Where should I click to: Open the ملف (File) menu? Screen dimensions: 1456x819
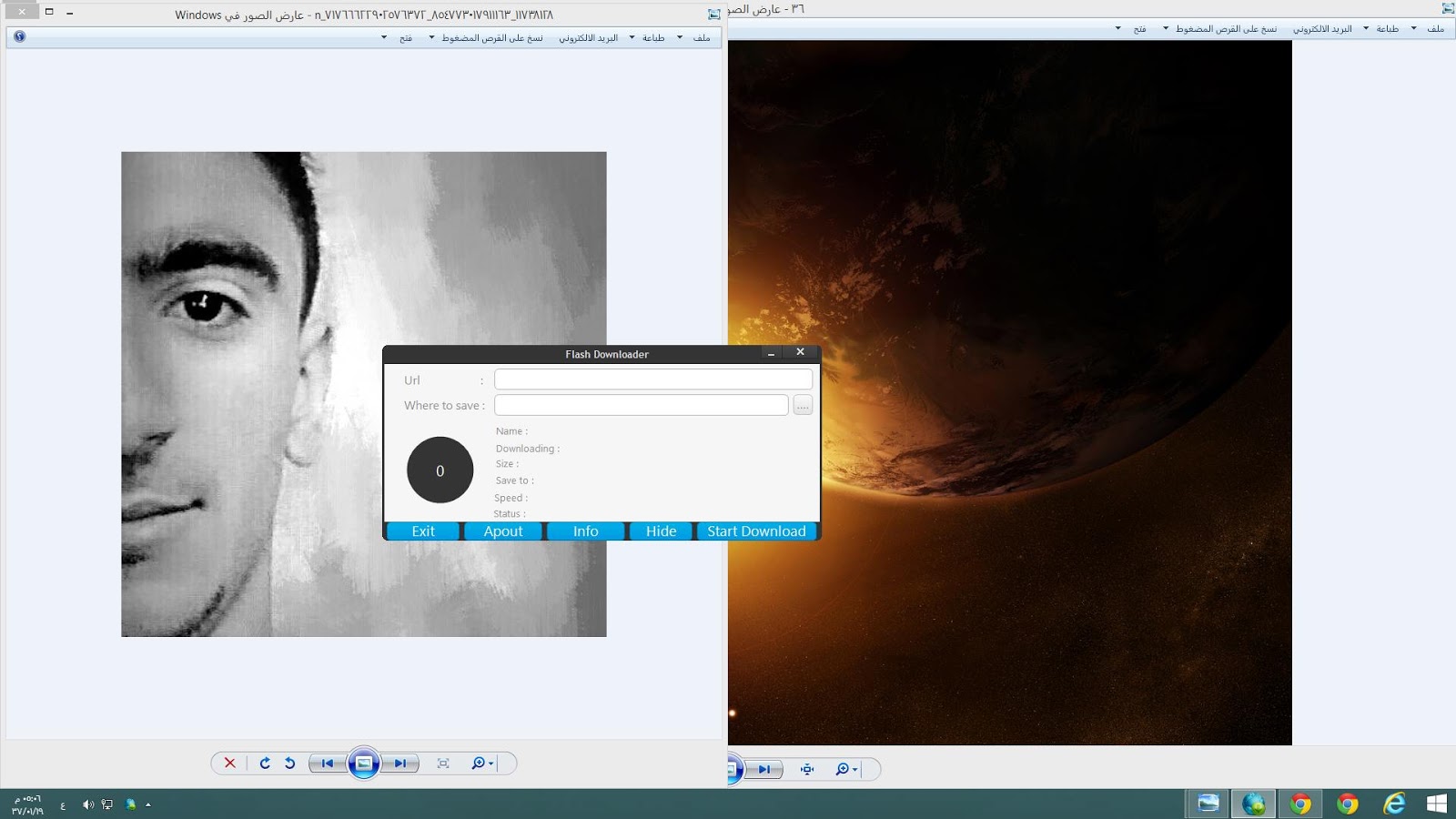coord(702,37)
